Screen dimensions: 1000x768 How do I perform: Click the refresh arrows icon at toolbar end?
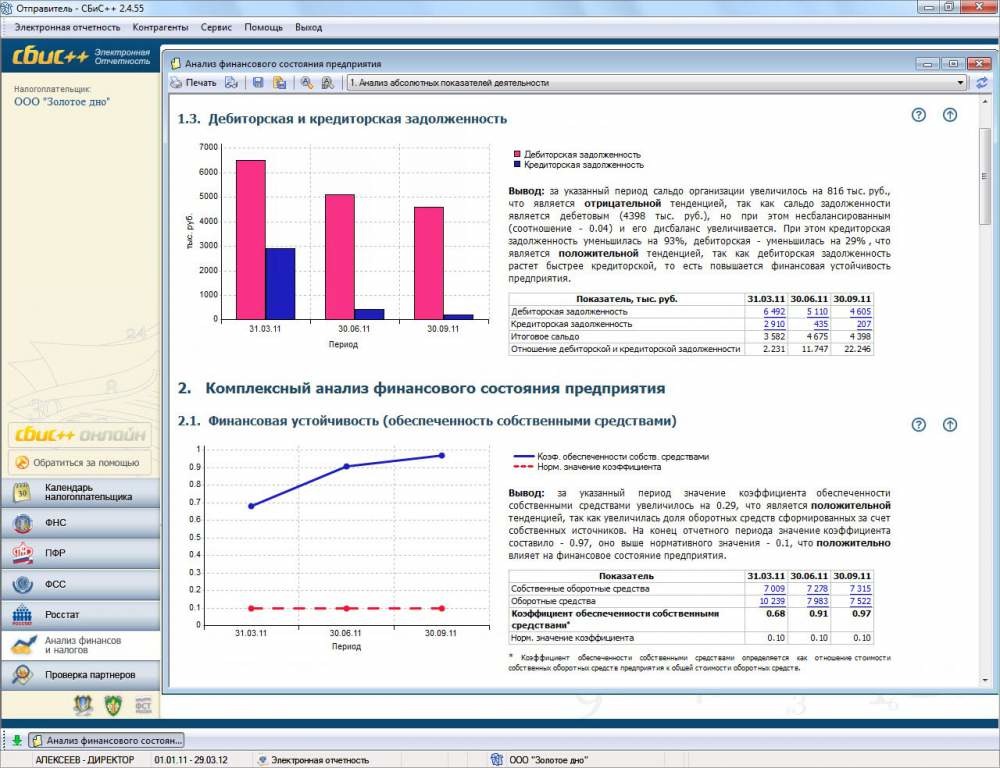coord(982,83)
